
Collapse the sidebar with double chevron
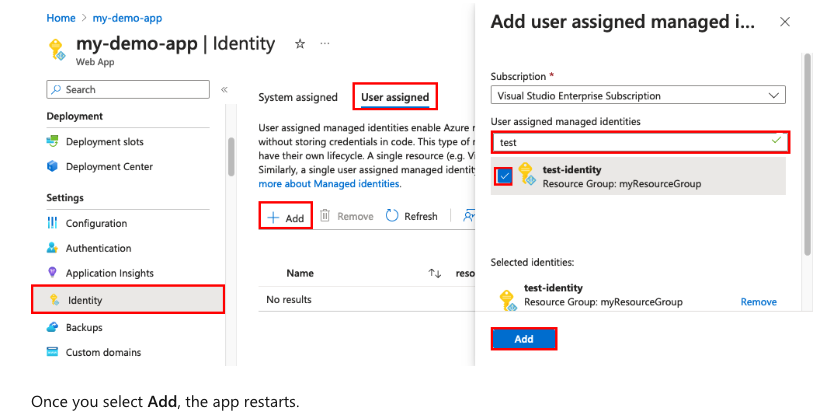tap(224, 89)
